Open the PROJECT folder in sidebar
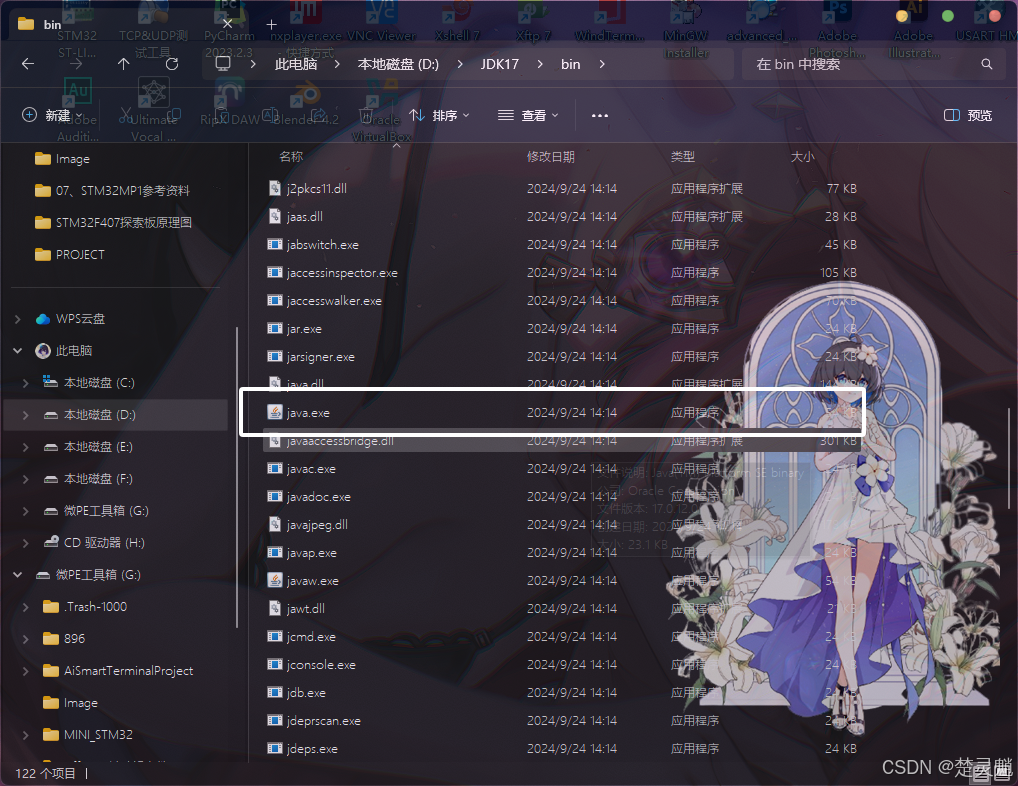 (x=116, y=254)
